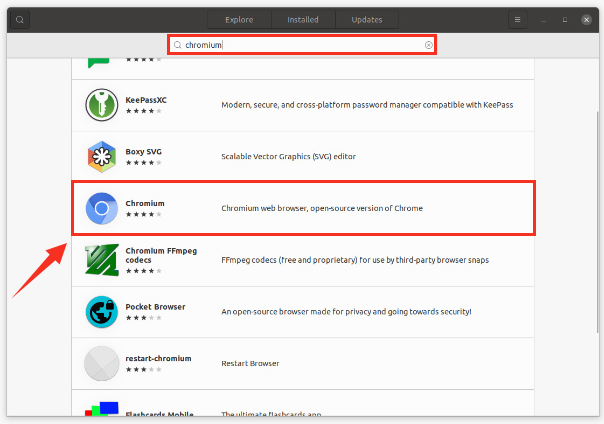Click the search toggle icon in header
The width and height of the screenshot is (604, 424).
(20, 20)
